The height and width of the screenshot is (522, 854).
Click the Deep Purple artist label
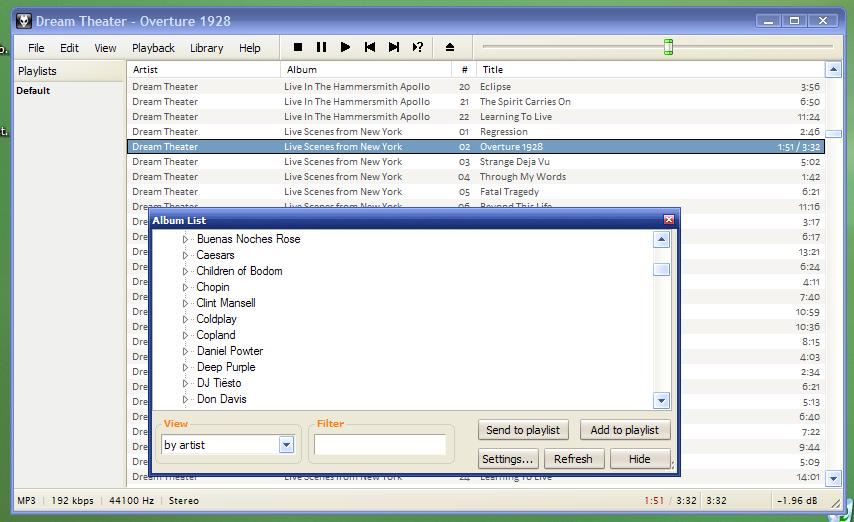point(225,367)
